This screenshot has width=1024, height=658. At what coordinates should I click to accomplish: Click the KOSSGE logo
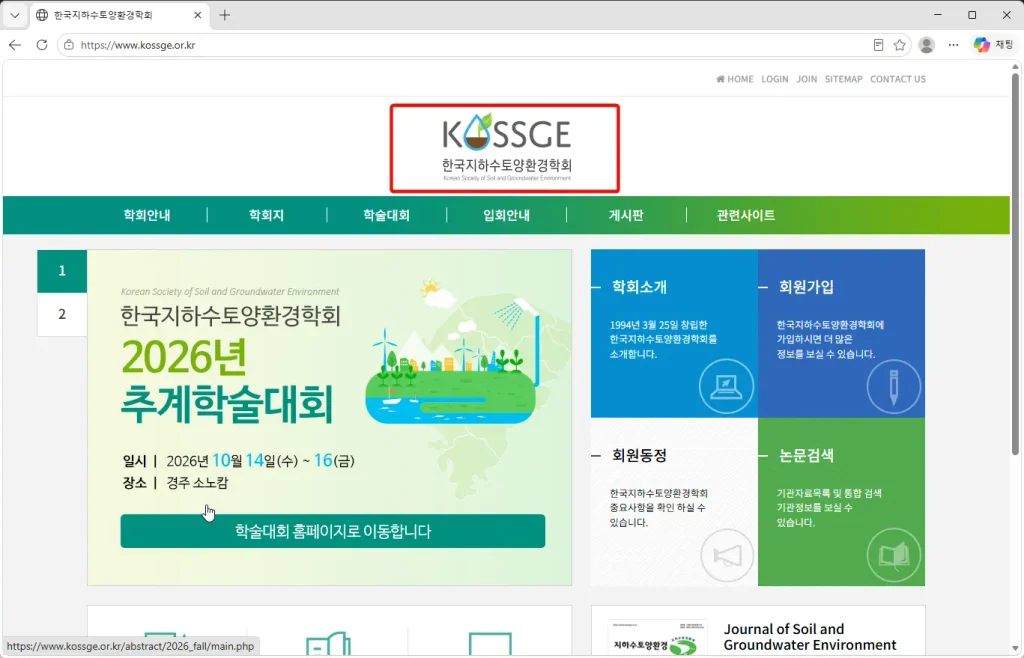(506, 148)
